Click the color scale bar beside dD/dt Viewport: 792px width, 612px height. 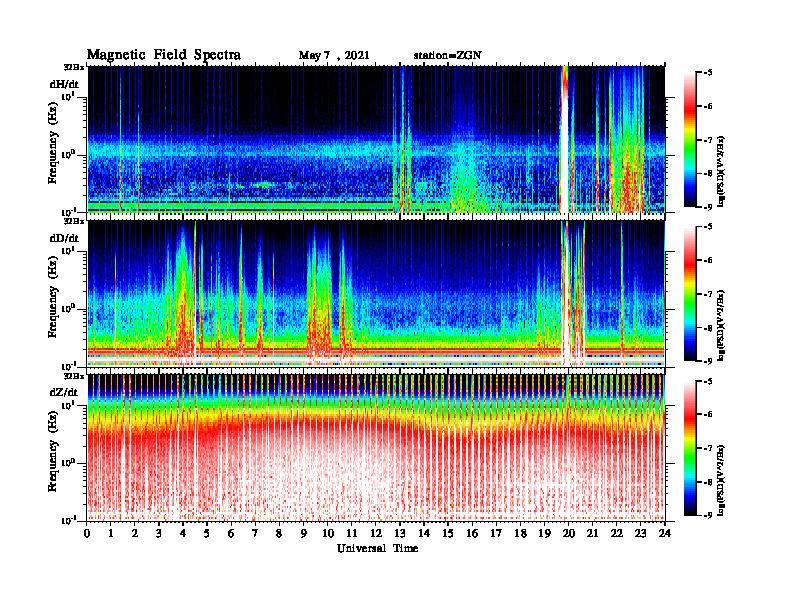click(x=690, y=294)
